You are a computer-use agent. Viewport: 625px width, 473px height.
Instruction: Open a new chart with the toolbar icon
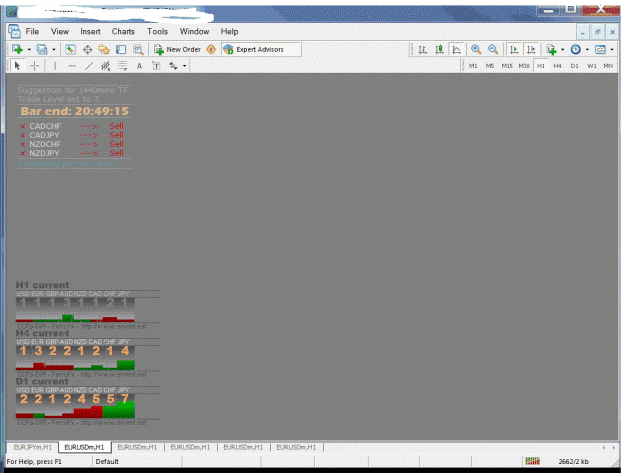tap(17, 49)
